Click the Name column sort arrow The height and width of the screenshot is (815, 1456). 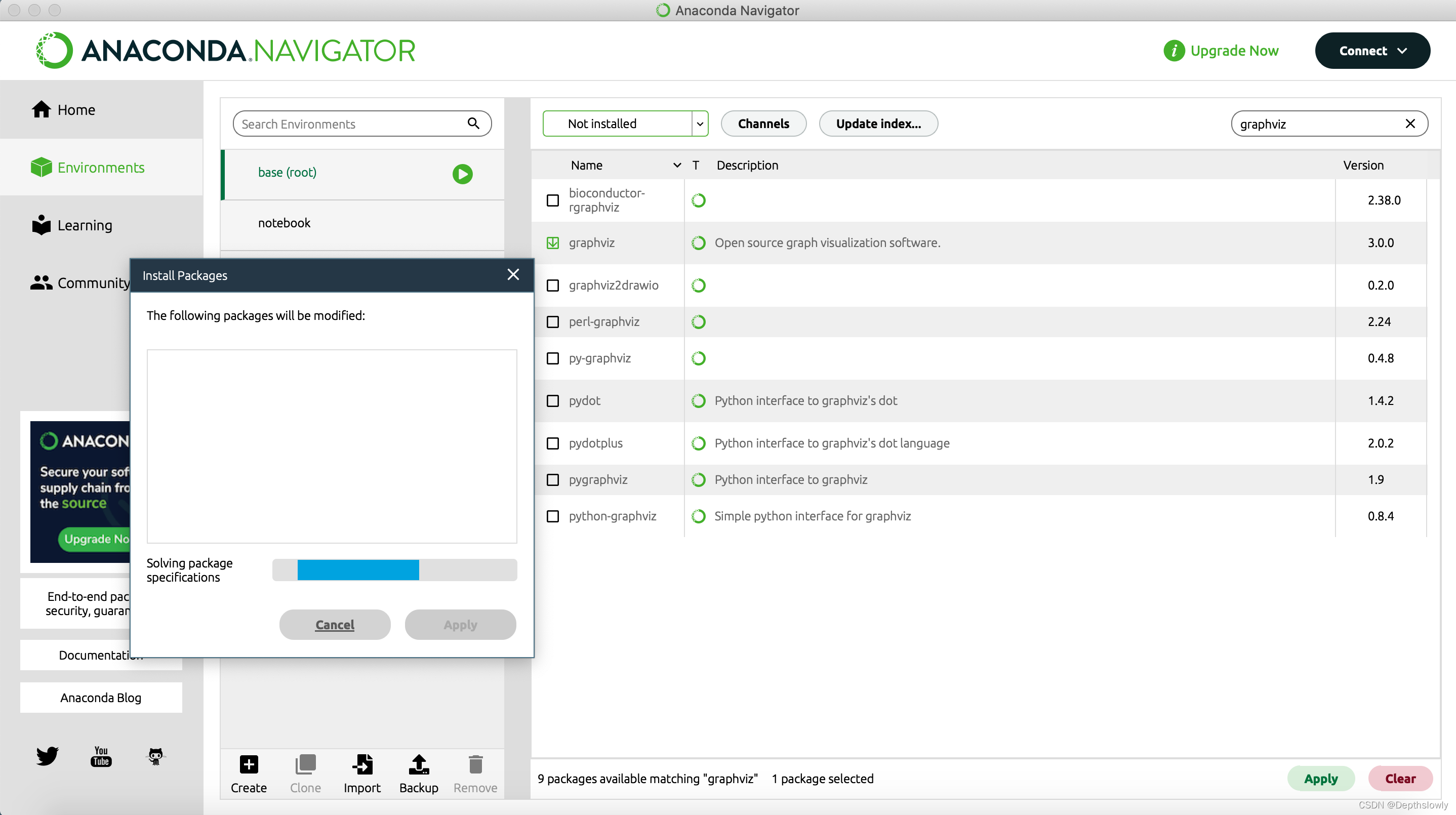pos(676,165)
